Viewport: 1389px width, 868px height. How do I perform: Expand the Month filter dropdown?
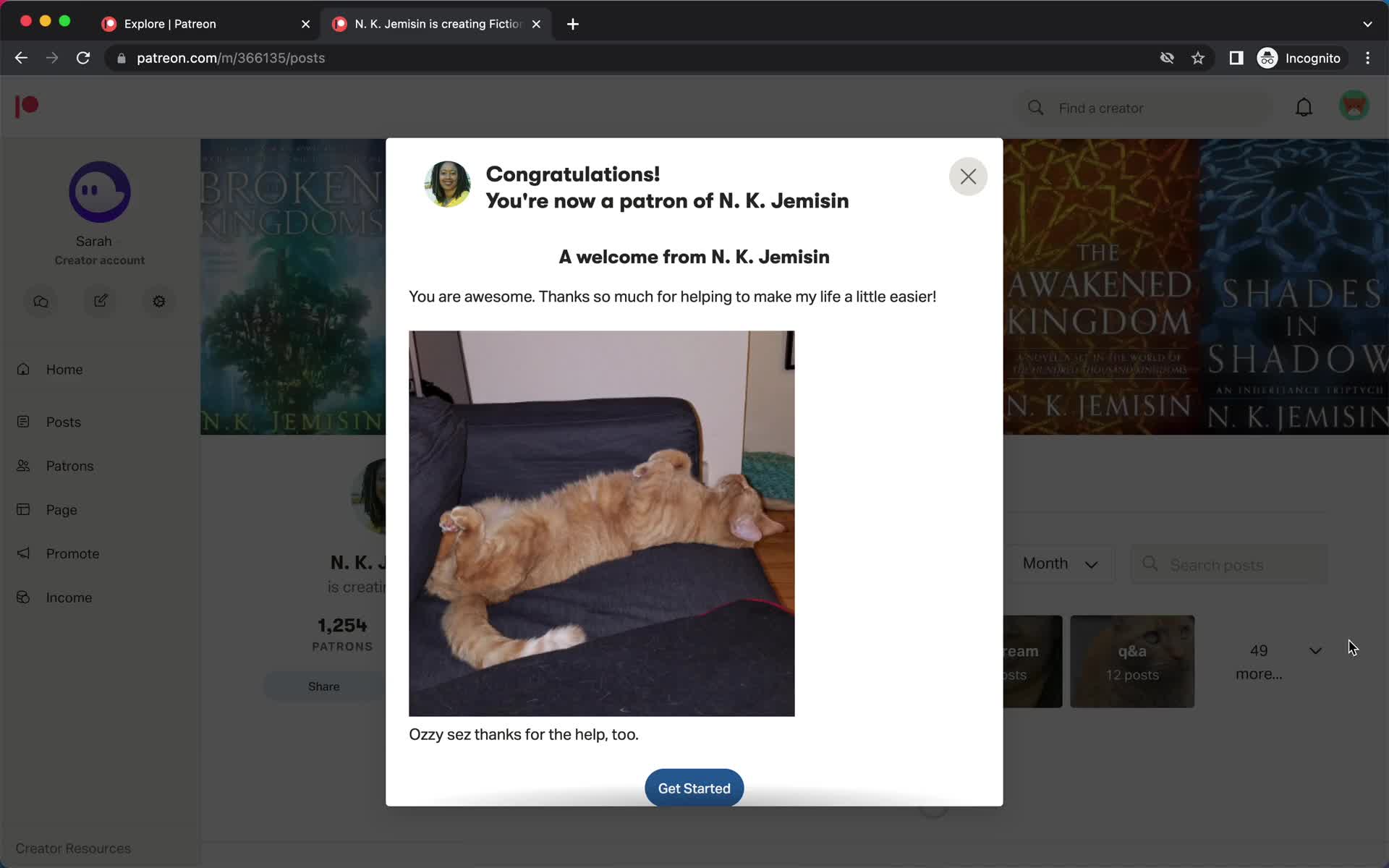(x=1062, y=564)
